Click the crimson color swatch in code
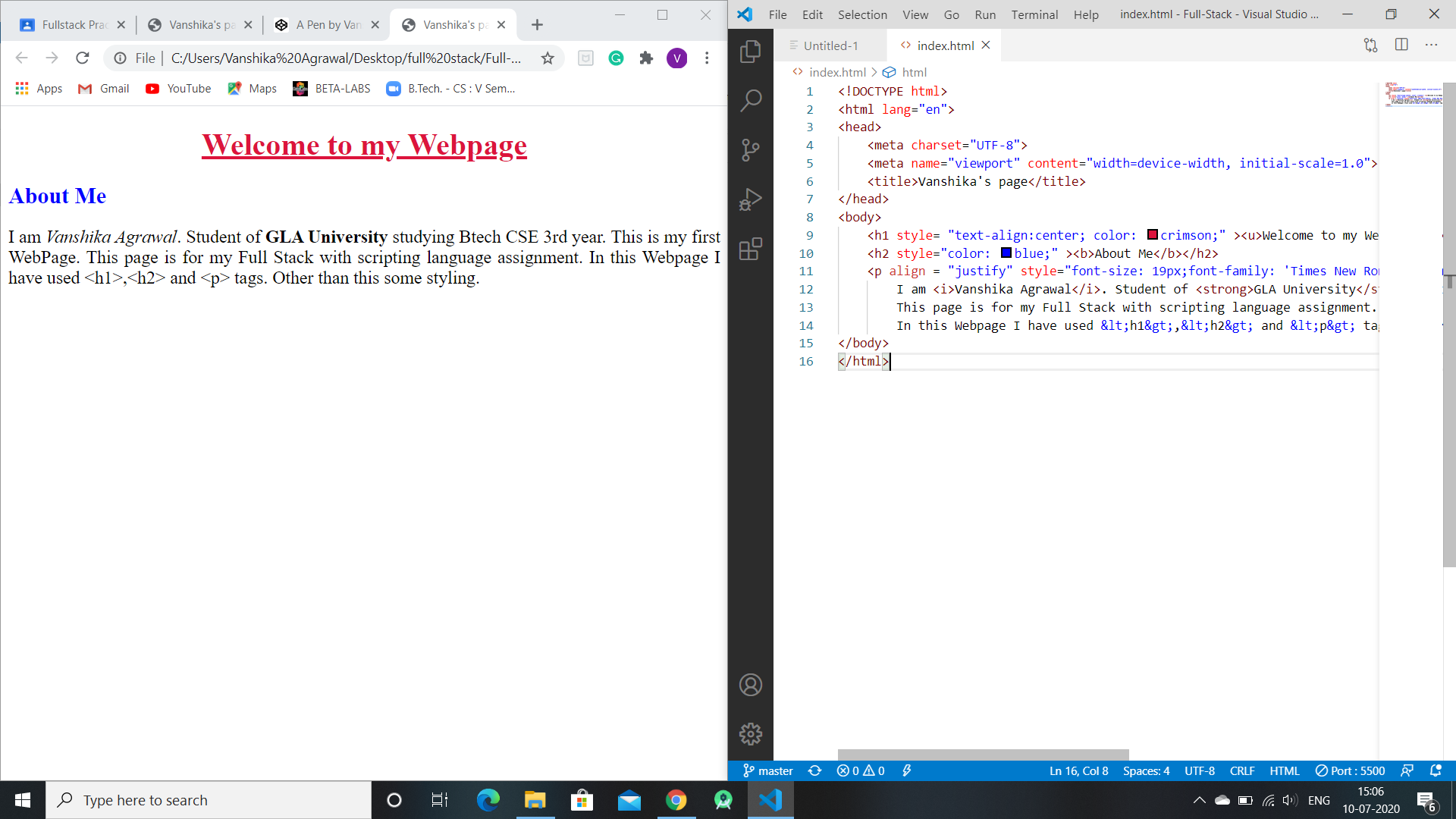 (x=1152, y=235)
